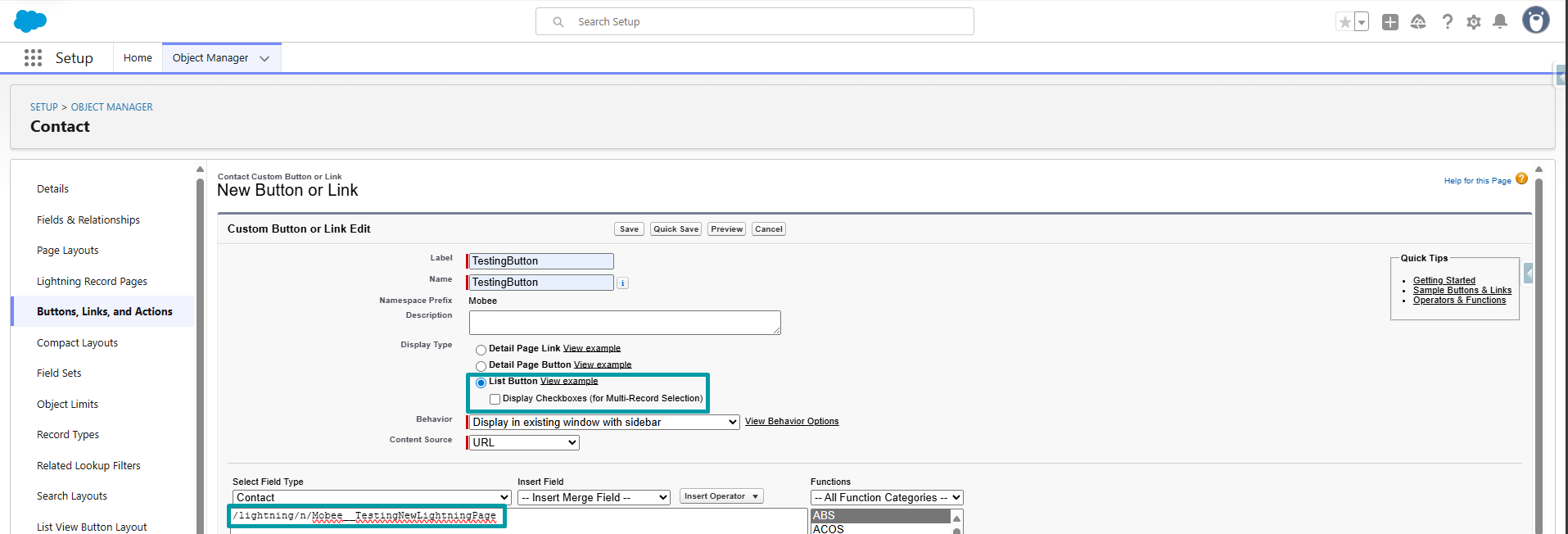1568x534 pixels.
Task: Collapse the Quick Tips side panel arrow
Action: coord(1528,273)
